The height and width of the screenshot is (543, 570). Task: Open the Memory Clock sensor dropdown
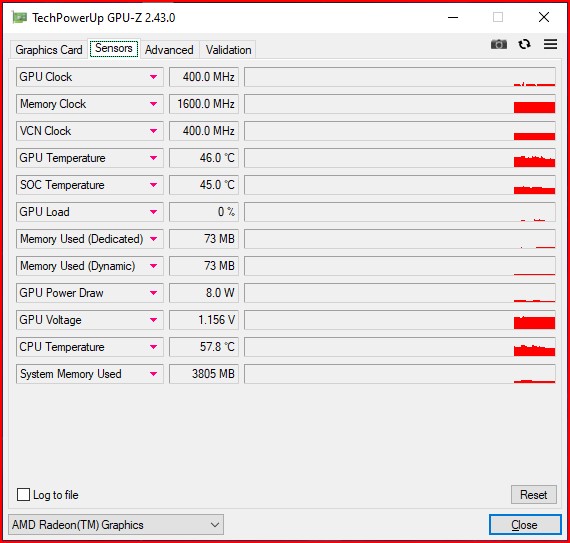click(153, 104)
